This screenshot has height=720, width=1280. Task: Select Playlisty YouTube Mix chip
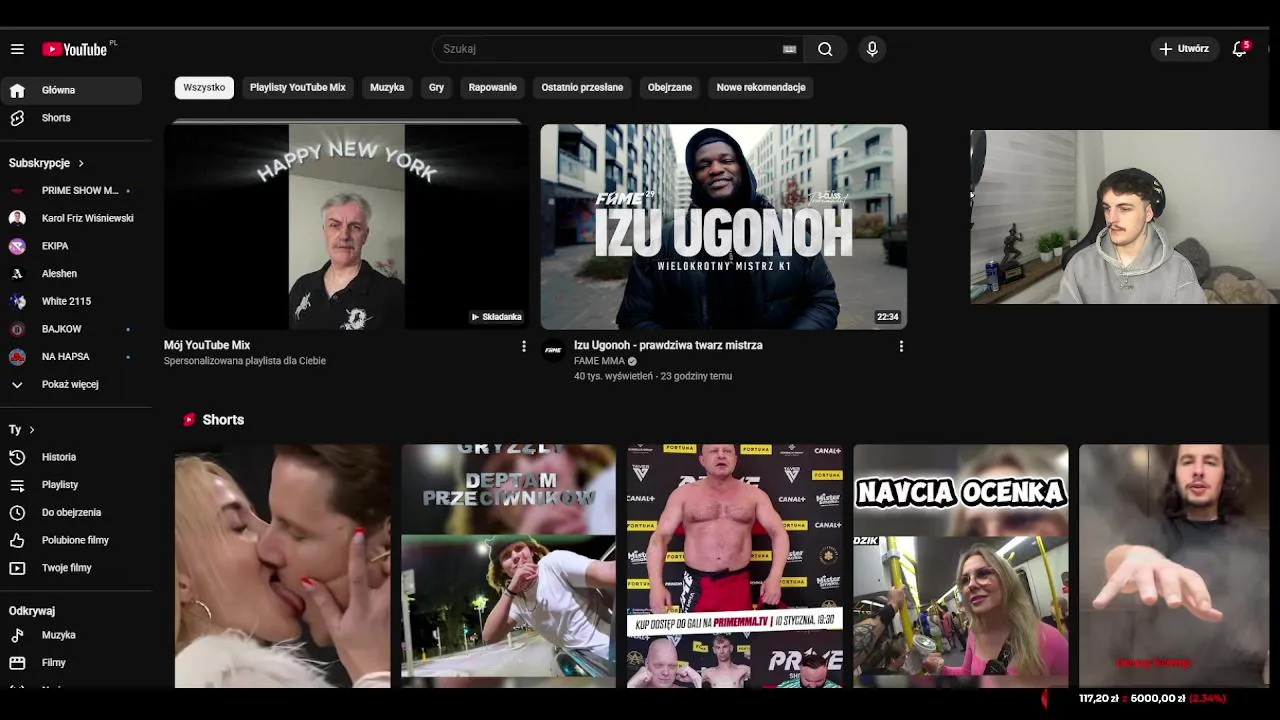point(298,88)
